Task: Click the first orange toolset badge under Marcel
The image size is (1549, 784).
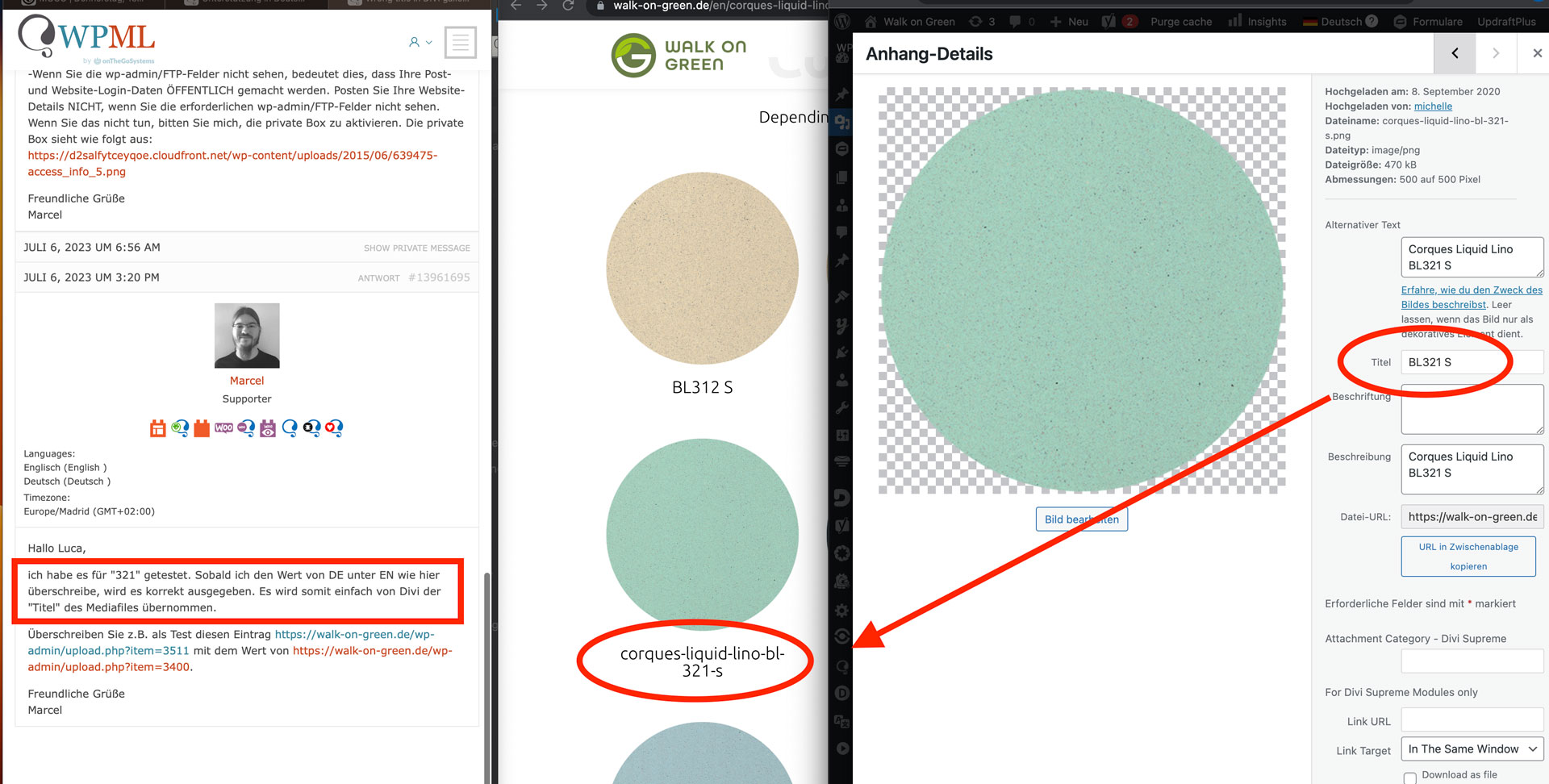Action: (x=158, y=428)
